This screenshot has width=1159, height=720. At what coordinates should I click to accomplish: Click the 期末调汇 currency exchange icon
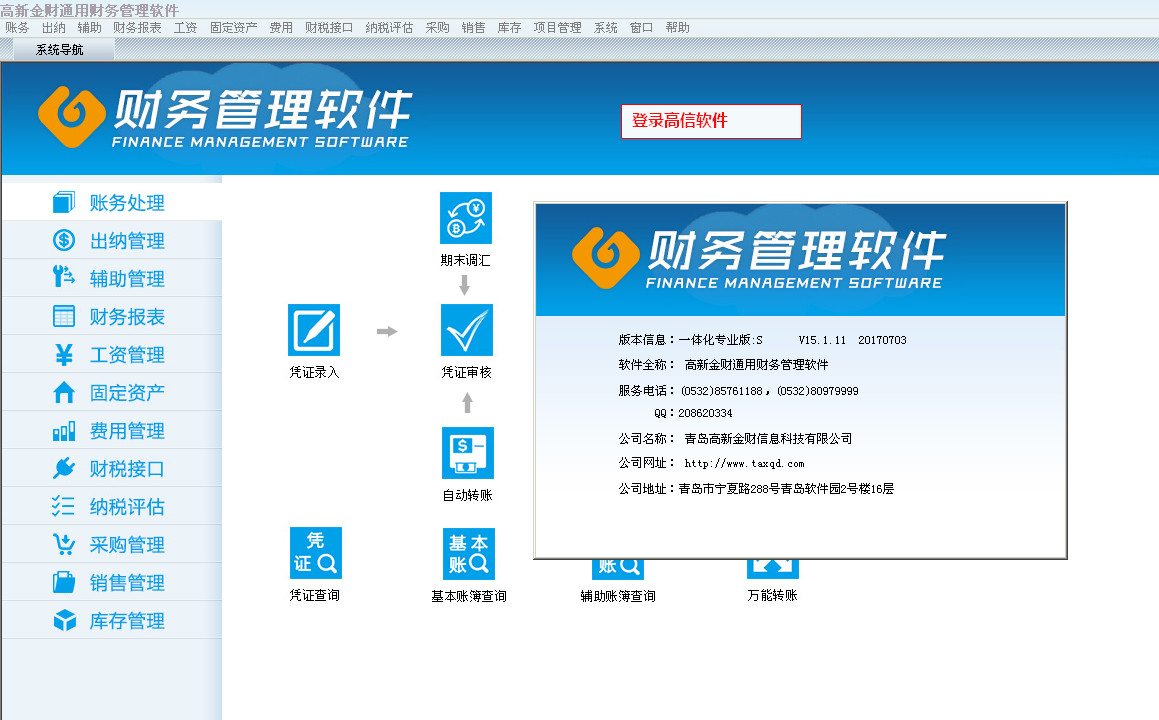click(466, 218)
